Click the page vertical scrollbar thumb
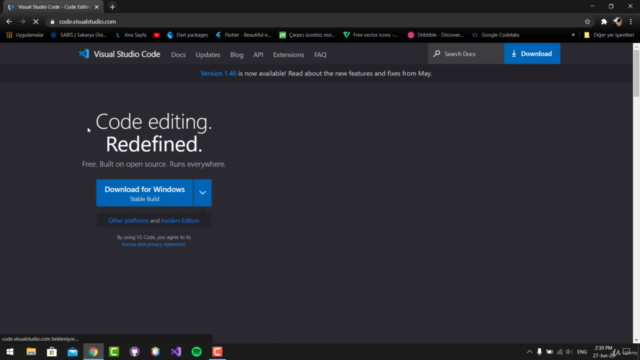Viewport: 640px width, 360px height. pos(636,73)
